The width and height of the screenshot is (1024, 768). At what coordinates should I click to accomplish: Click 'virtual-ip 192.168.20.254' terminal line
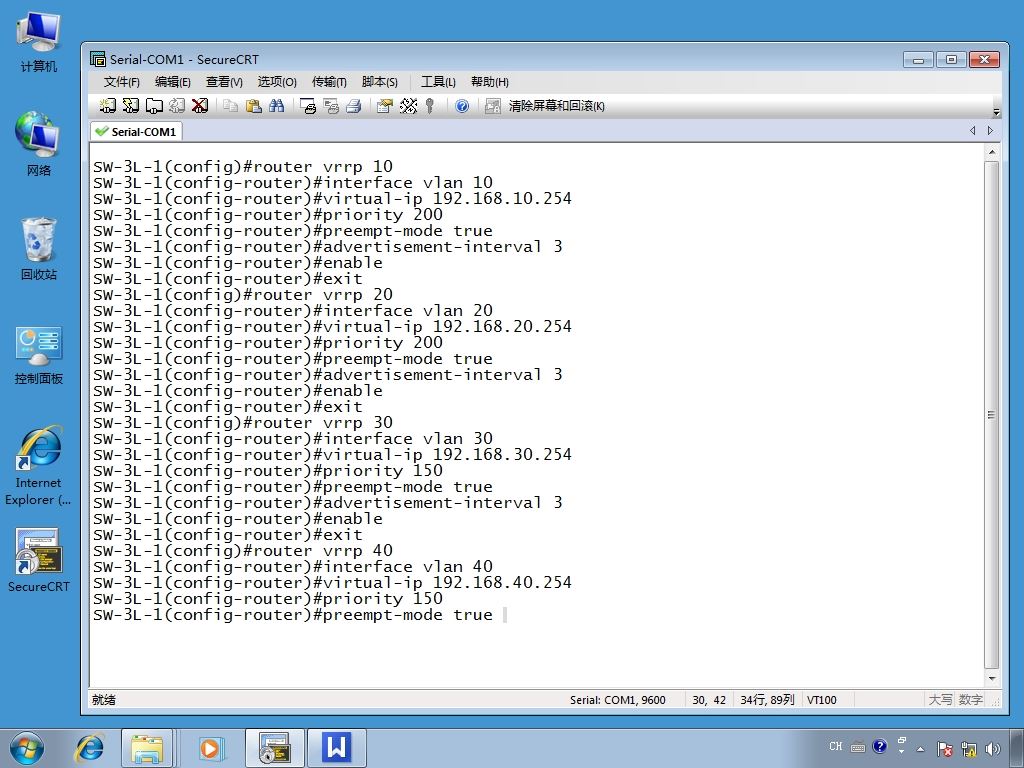[332, 327]
